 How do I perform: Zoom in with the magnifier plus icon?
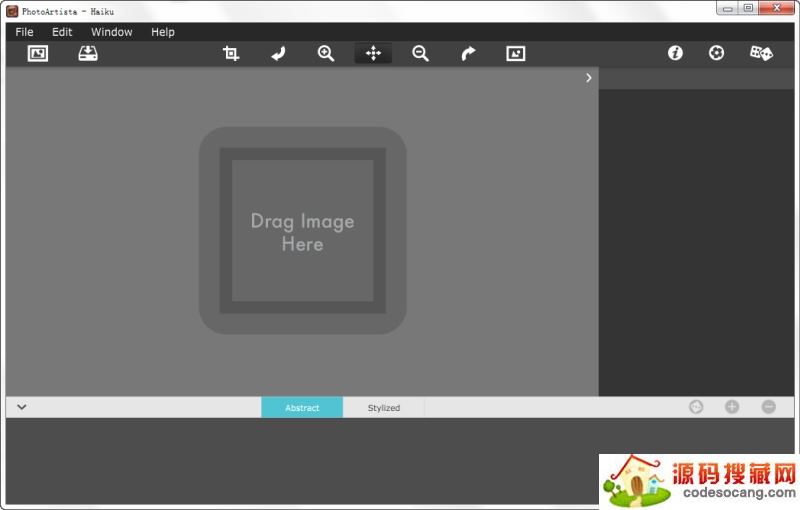pos(326,54)
